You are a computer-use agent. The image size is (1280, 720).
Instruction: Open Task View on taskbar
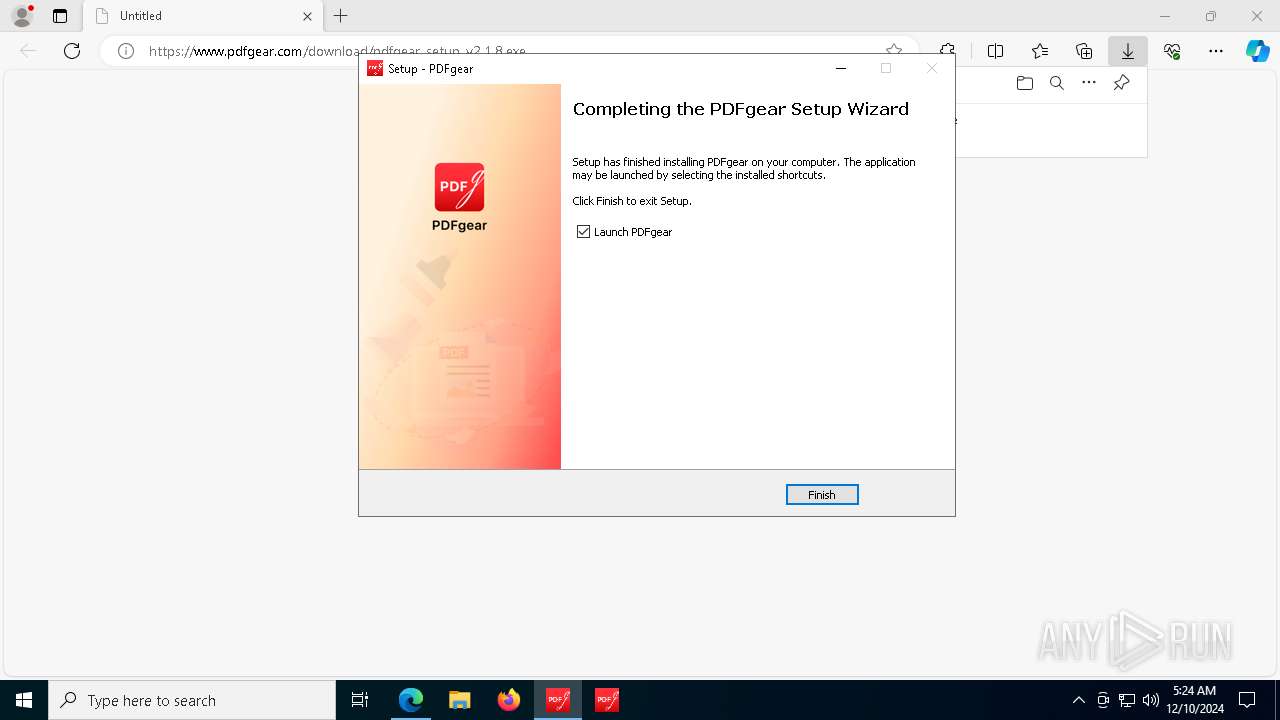pyautogui.click(x=360, y=700)
